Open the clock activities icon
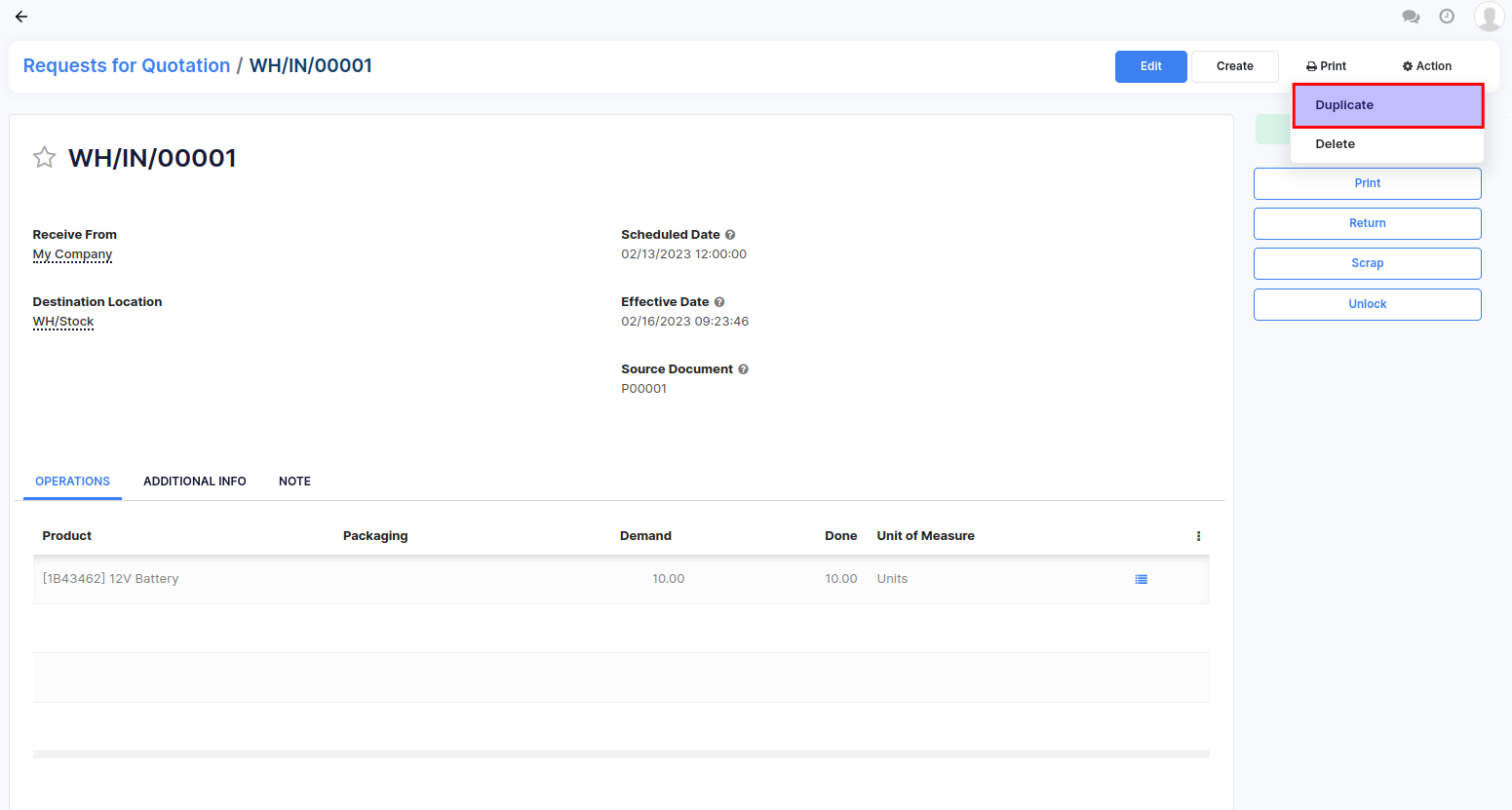 (x=1447, y=17)
